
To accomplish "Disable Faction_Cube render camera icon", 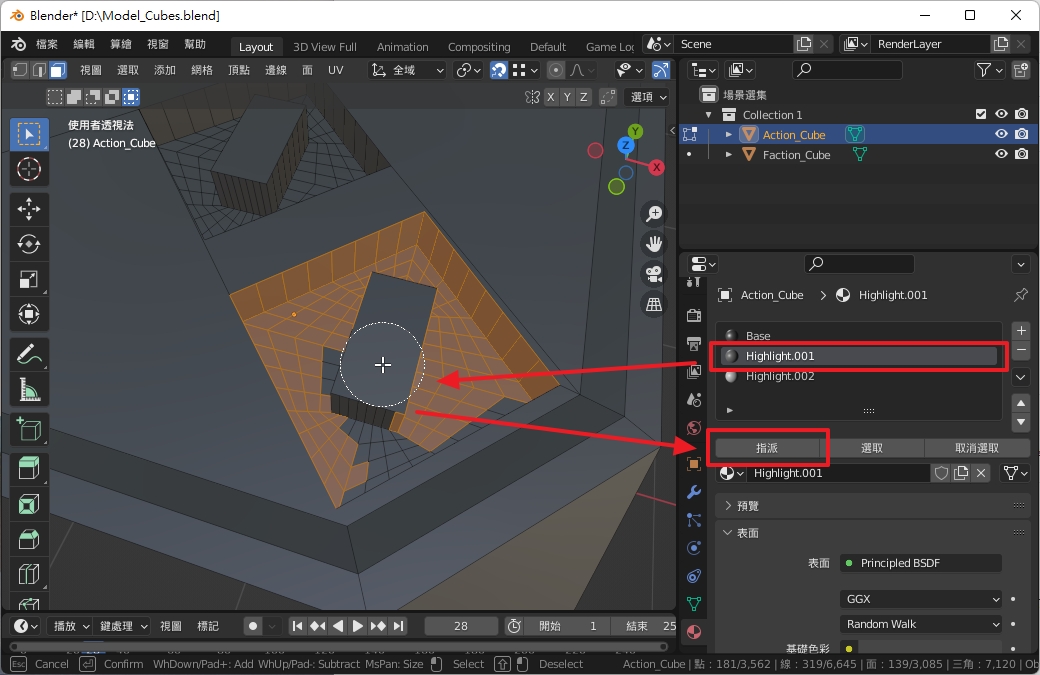I will click(1021, 154).
